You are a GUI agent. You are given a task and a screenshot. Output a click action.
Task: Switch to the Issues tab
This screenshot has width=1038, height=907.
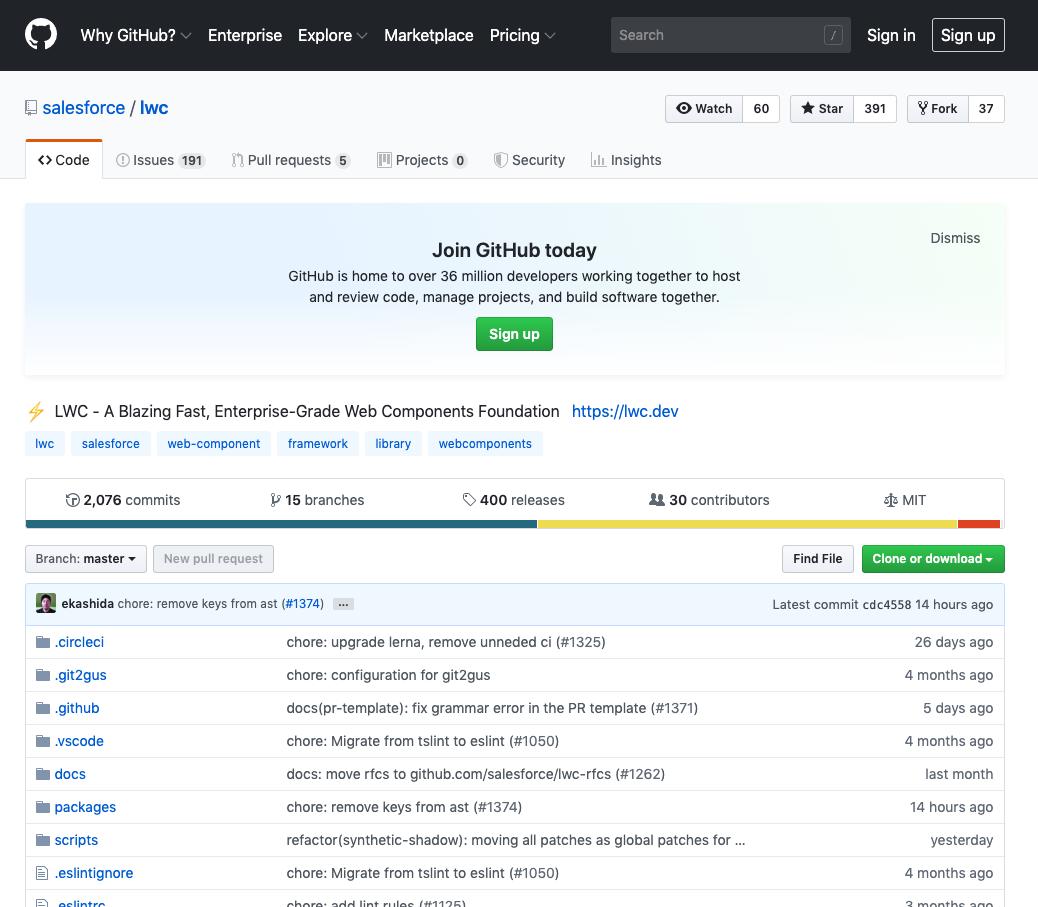(154, 160)
